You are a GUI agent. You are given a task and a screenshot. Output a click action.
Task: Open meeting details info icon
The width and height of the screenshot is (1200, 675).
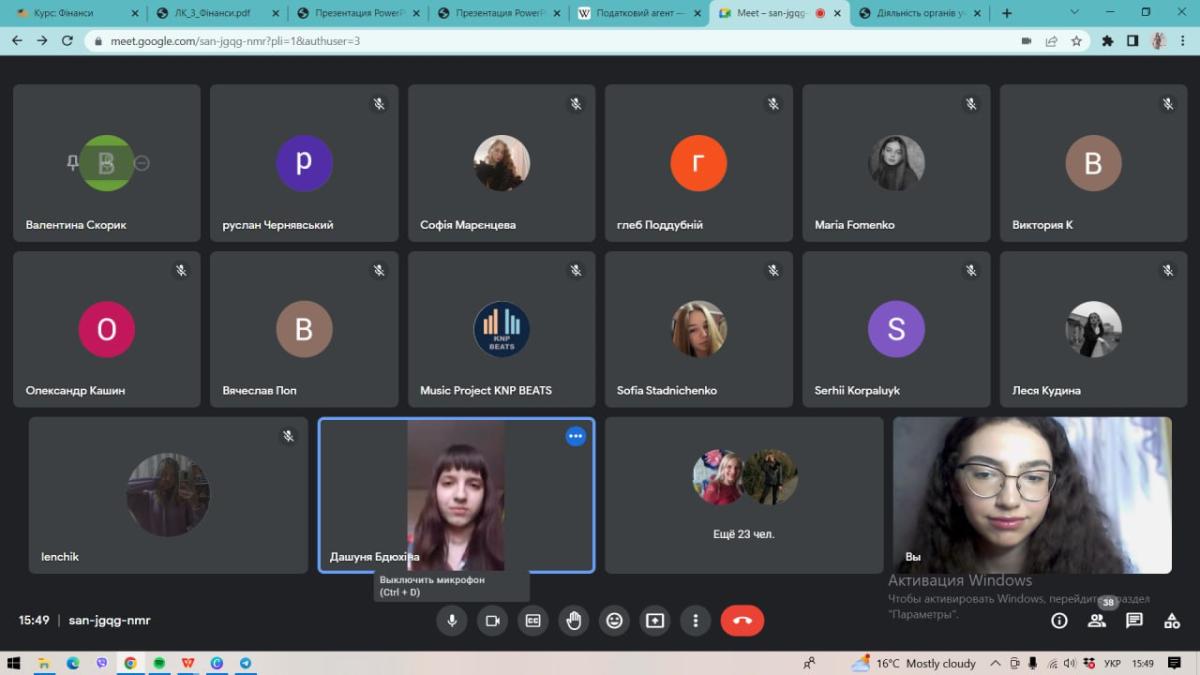1059,621
